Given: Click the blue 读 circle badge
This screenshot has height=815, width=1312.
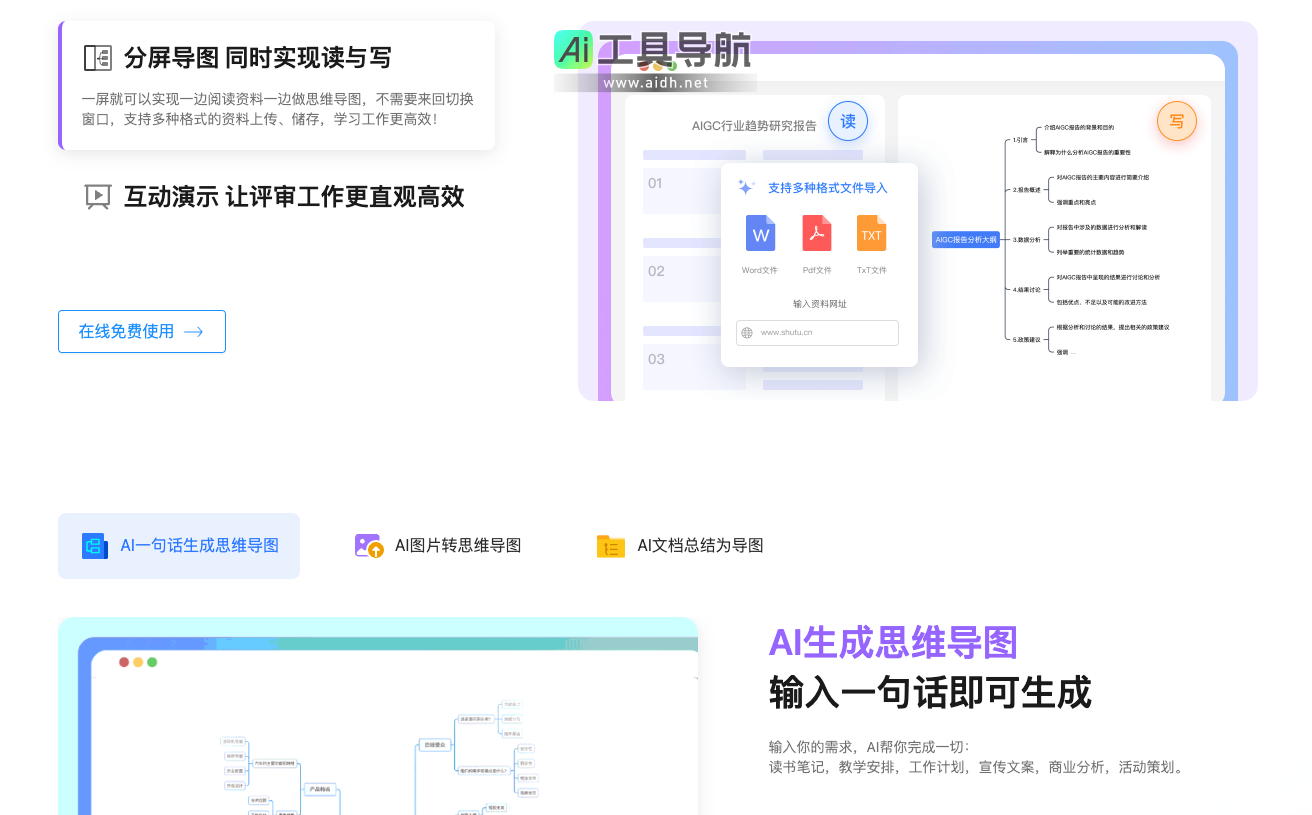Looking at the screenshot, I should coord(848,122).
